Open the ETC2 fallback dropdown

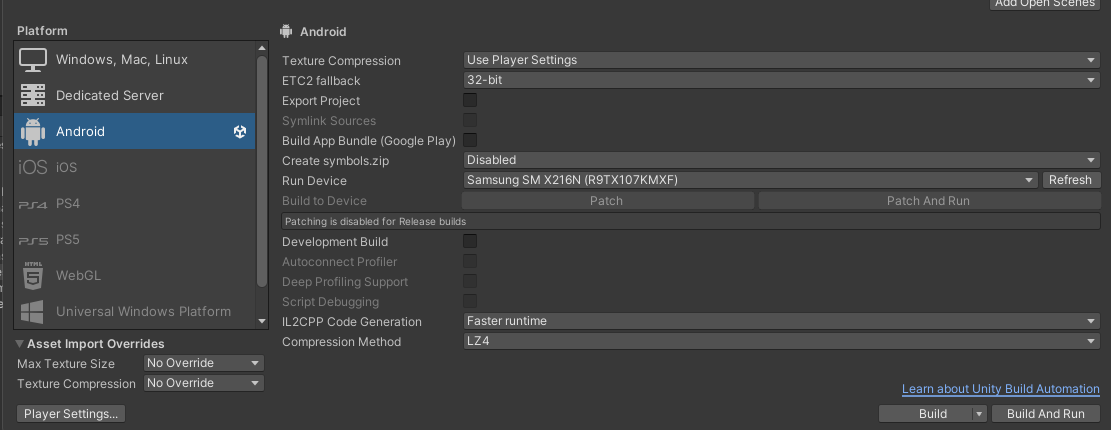782,80
